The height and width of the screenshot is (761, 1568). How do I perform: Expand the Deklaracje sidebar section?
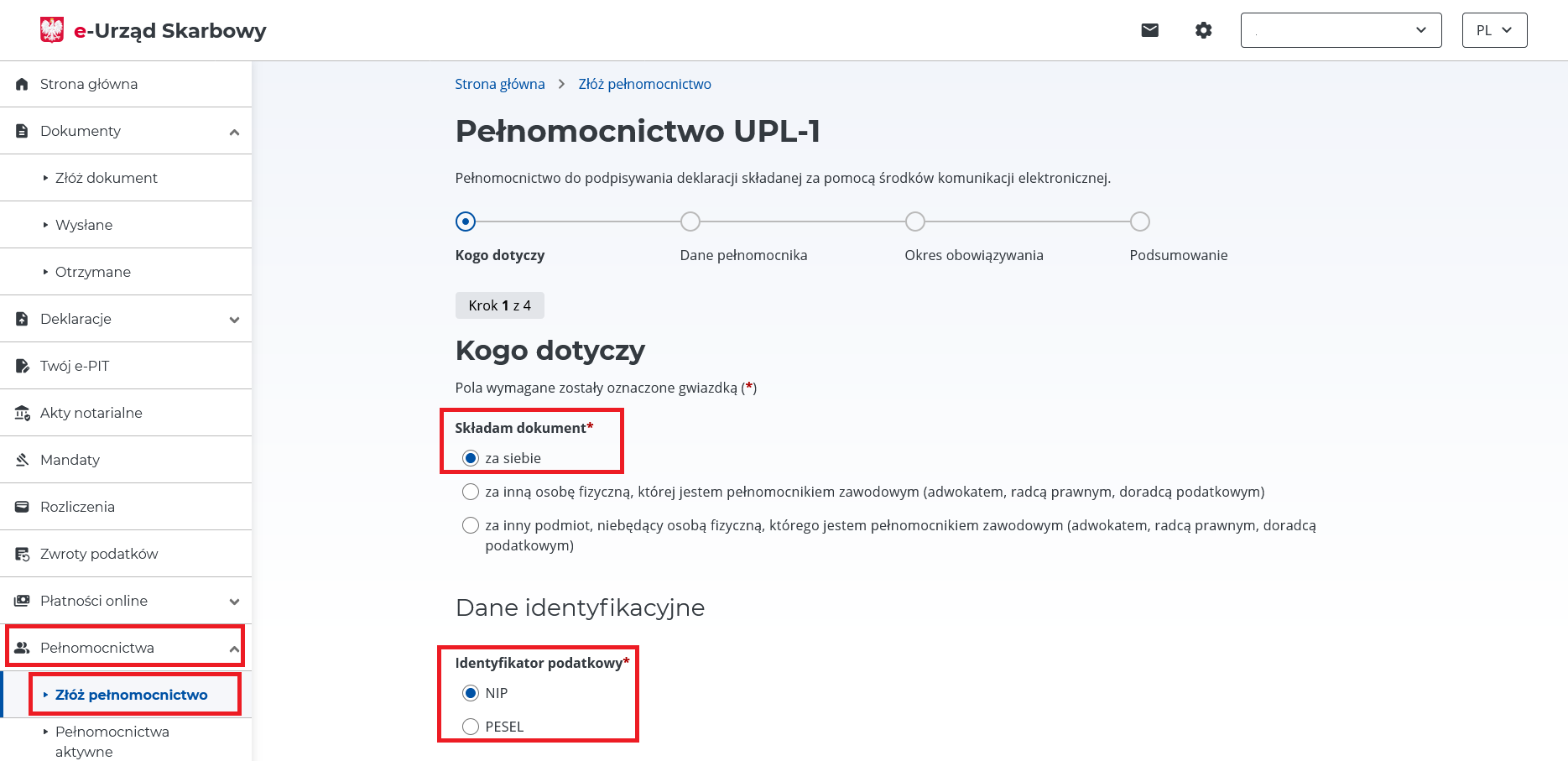pos(234,320)
